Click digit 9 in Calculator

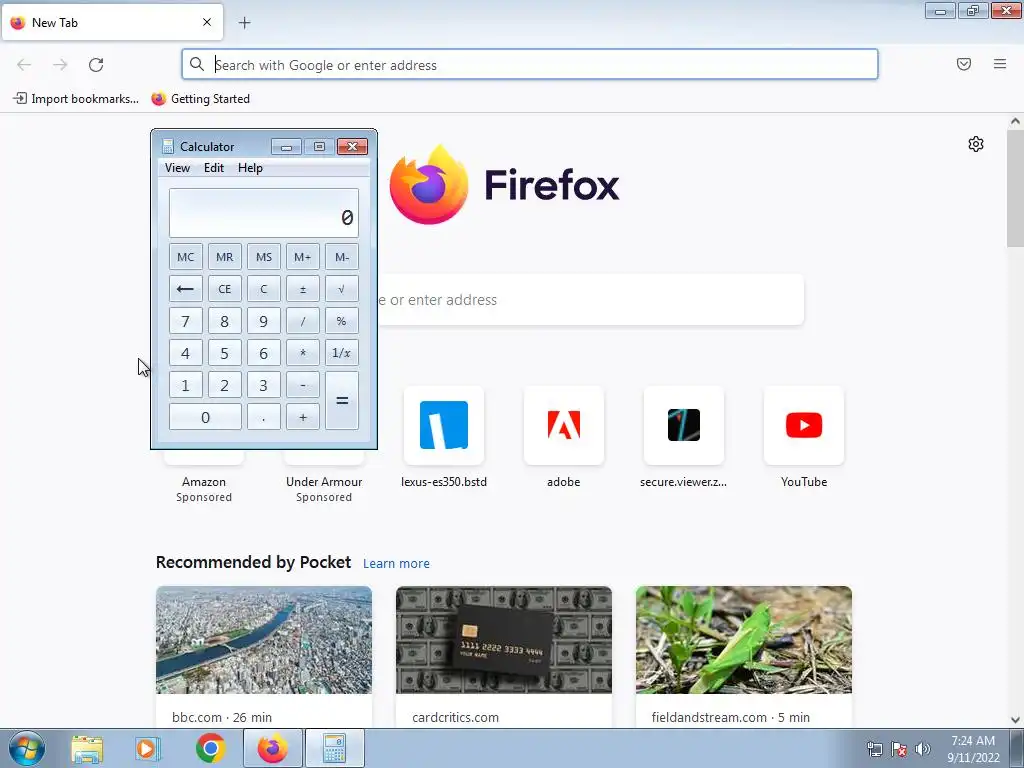click(264, 321)
